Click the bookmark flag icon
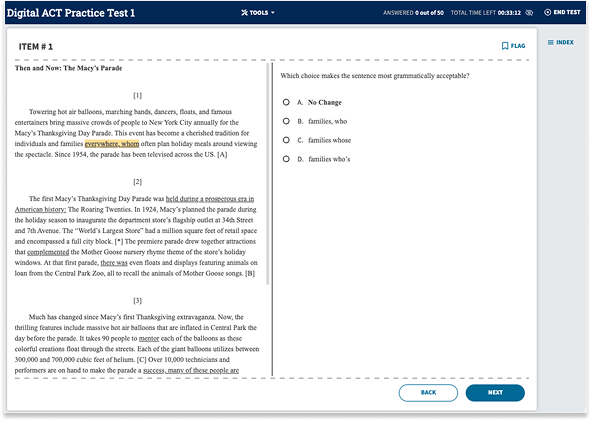This screenshot has width=591, height=421. (x=505, y=46)
